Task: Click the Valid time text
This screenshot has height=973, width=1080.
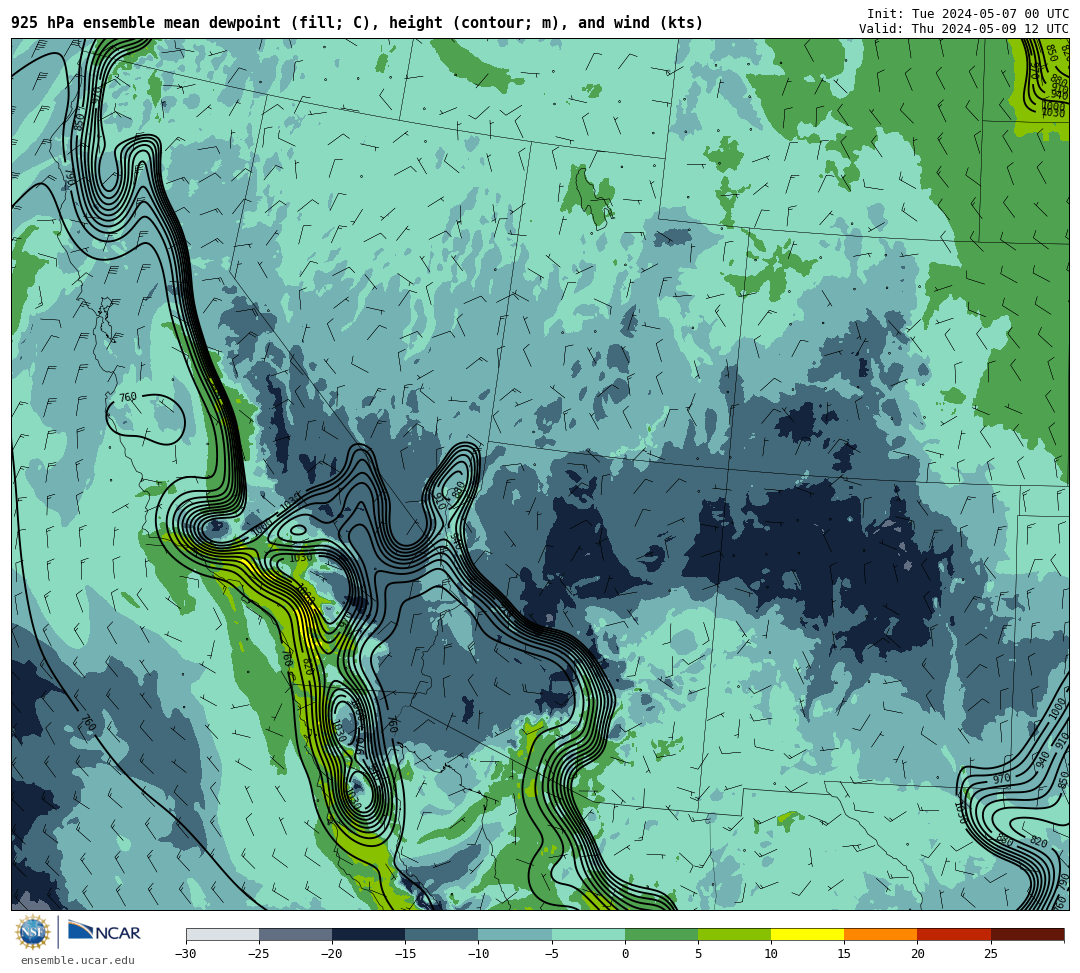Action: (964, 29)
